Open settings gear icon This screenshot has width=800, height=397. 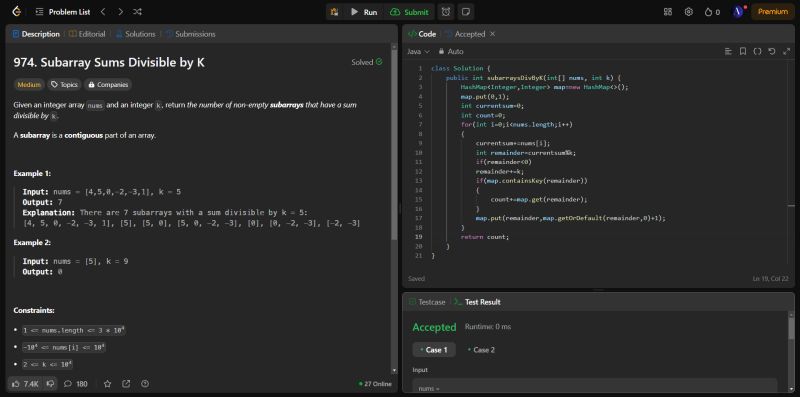pos(688,12)
